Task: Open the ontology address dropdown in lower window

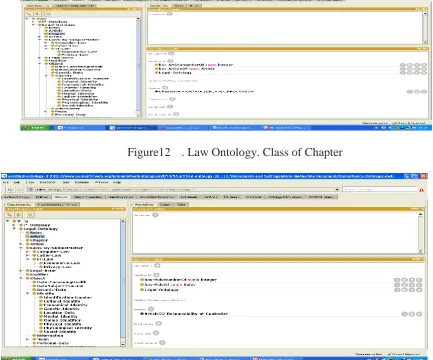Action: (x=337, y=189)
